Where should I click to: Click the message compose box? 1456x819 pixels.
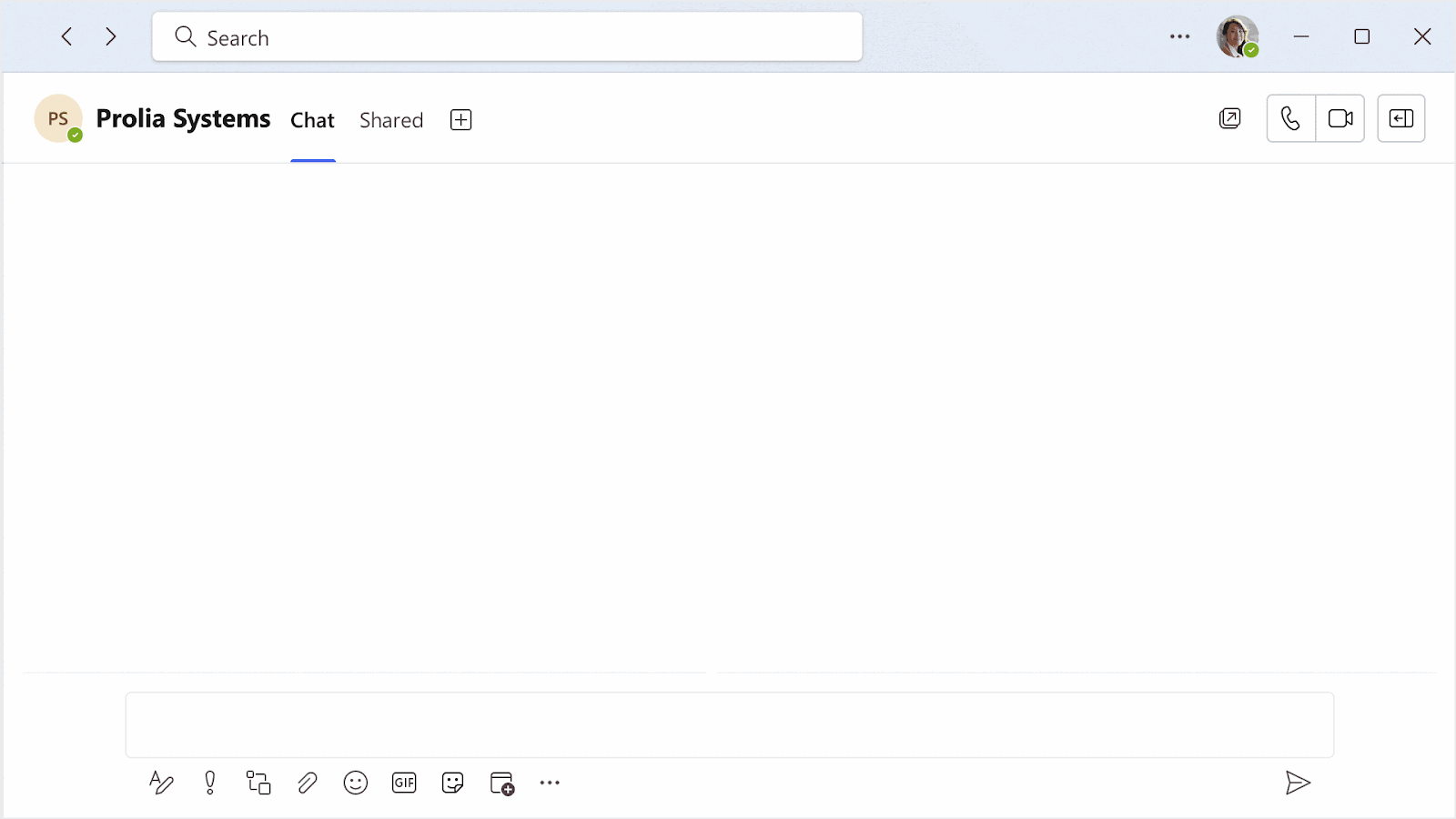click(x=730, y=724)
